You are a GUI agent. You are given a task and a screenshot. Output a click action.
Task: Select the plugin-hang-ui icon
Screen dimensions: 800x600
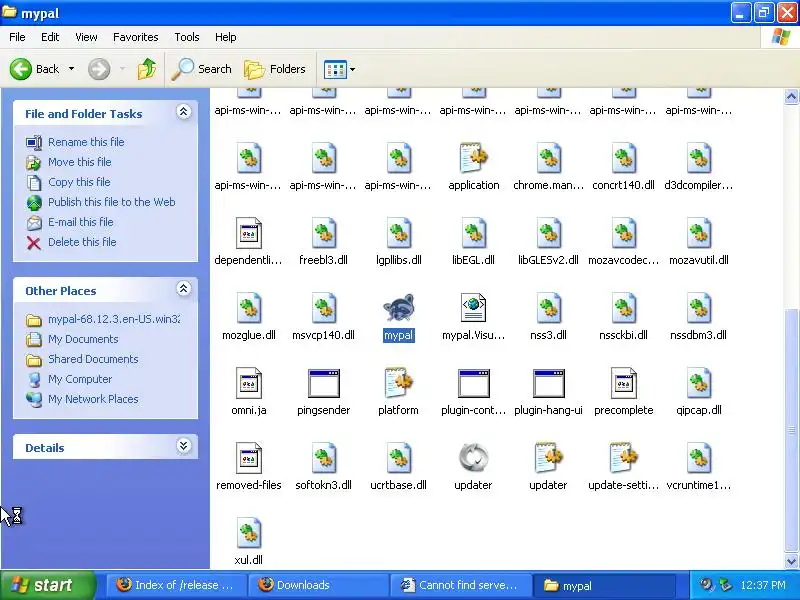click(548, 383)
